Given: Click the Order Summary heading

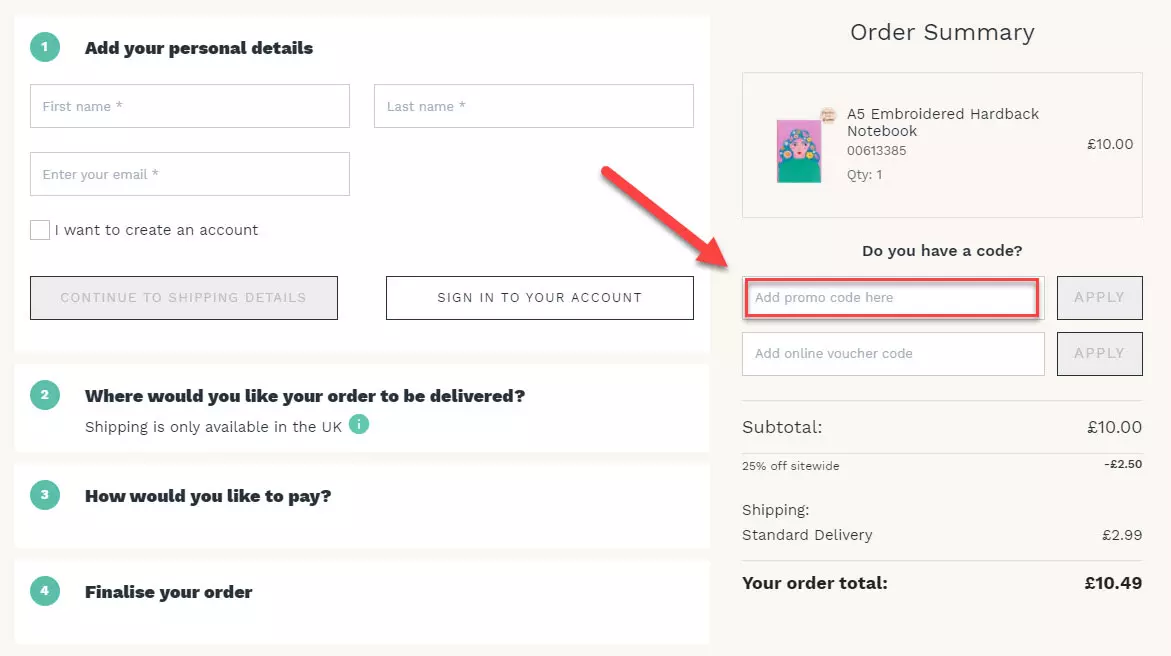Looking at the screenshot, I should pos(941,32).
